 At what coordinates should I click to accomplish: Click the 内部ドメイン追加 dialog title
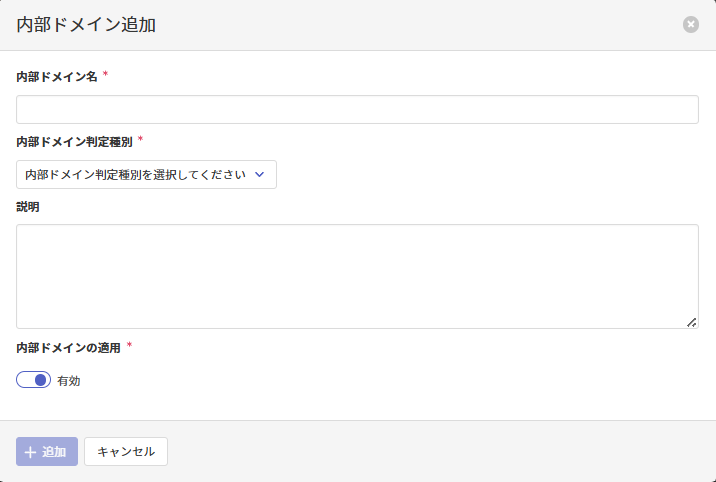[86, 25]
